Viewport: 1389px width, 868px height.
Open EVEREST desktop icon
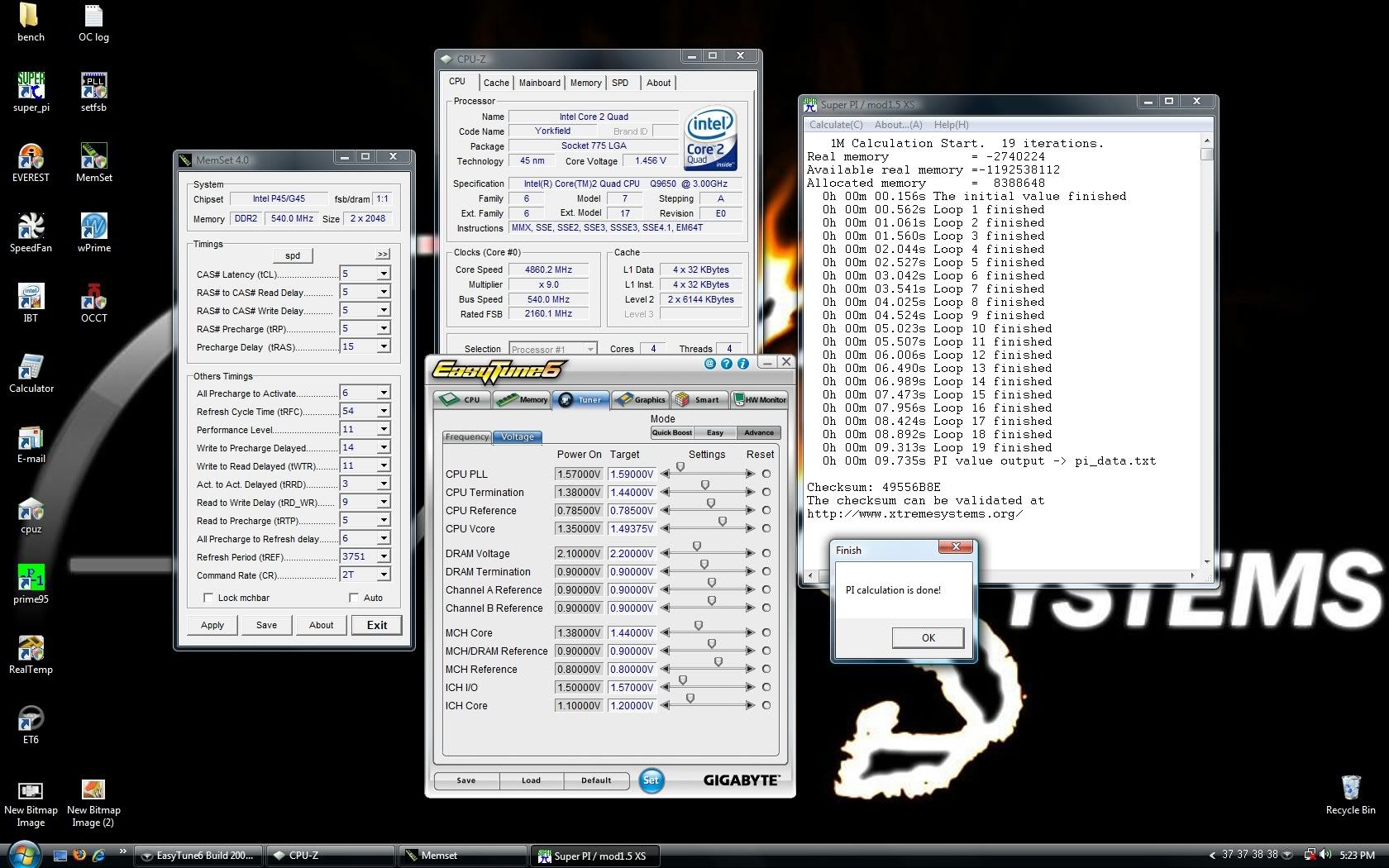pos(31,162)
